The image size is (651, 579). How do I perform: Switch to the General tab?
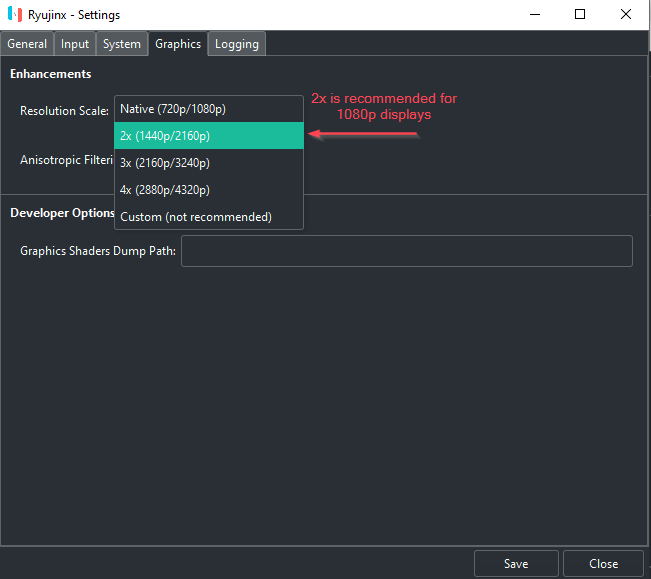pos(27,44)
